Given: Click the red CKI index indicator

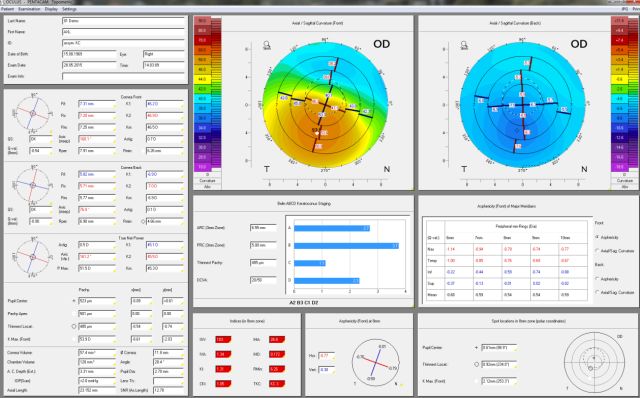Looking at the screenshot, I should pos(223,384).
